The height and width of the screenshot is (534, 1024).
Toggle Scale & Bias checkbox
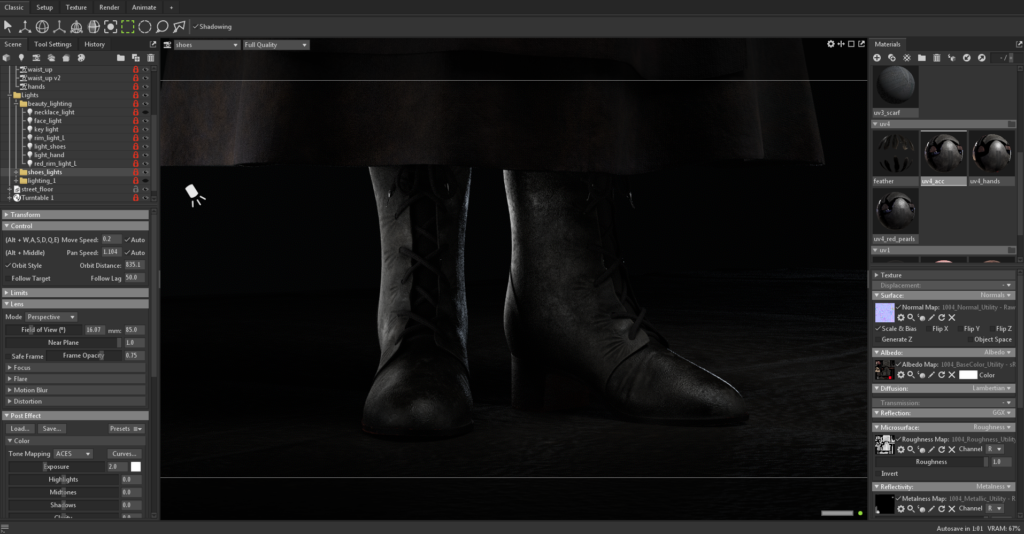tap(878, 328)
